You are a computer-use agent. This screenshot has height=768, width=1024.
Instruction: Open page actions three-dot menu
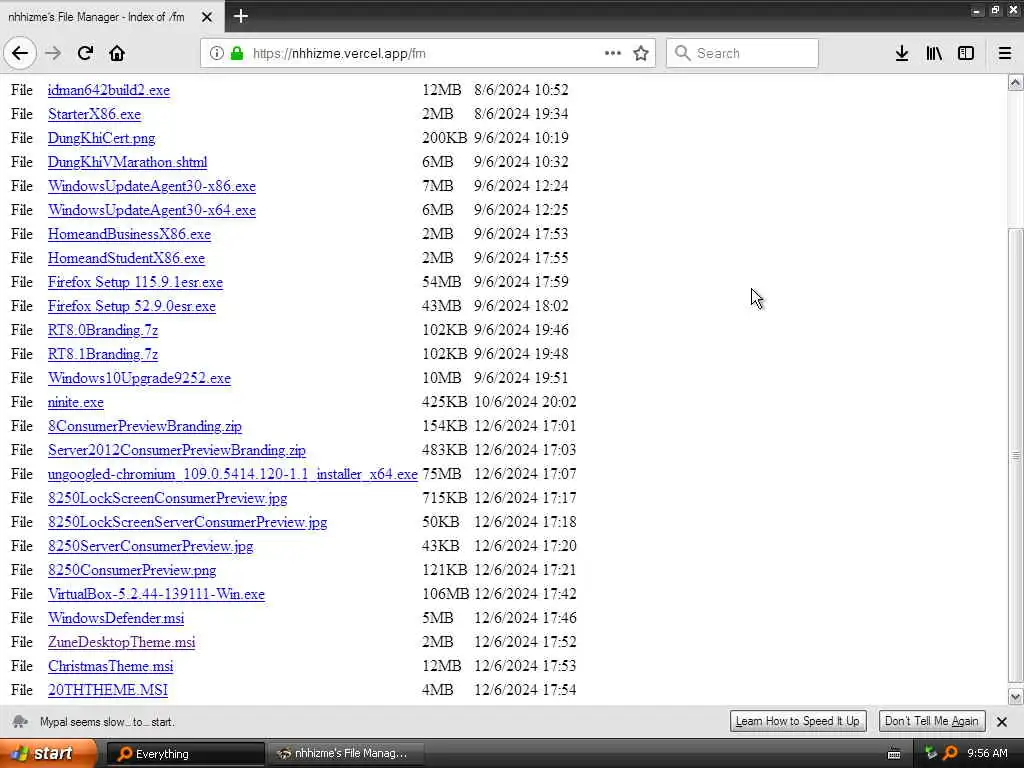[x=613, y=53]
